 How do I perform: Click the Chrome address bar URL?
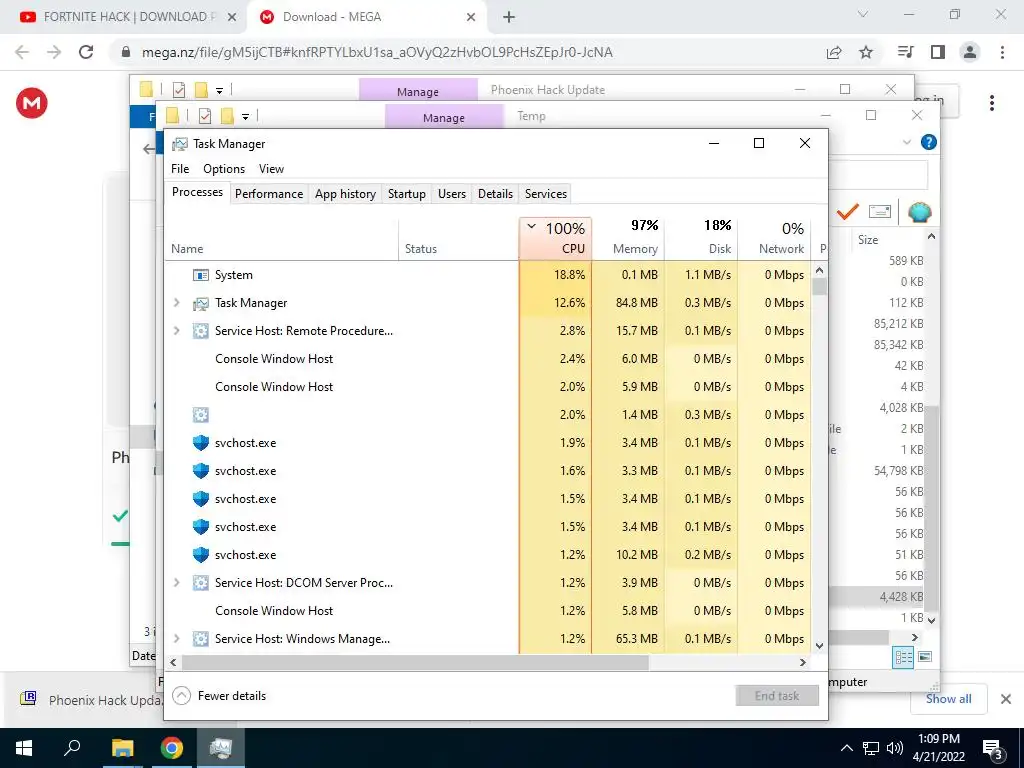377,52
